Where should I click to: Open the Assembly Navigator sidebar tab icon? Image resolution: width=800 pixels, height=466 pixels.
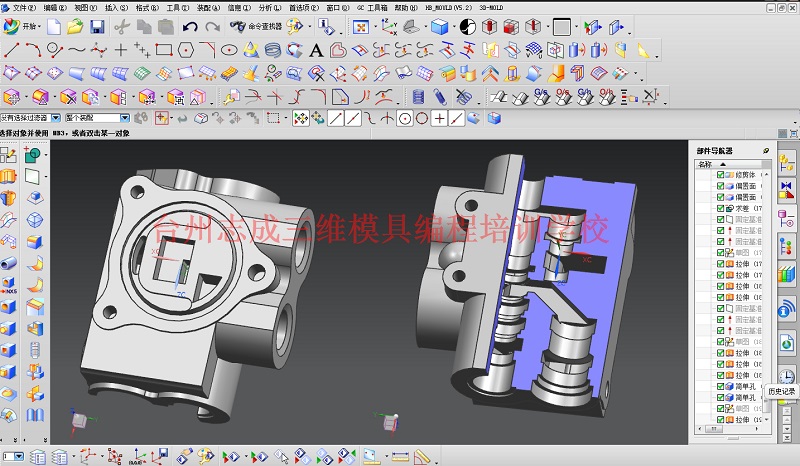pyautogui.click(x=786, y=164)
